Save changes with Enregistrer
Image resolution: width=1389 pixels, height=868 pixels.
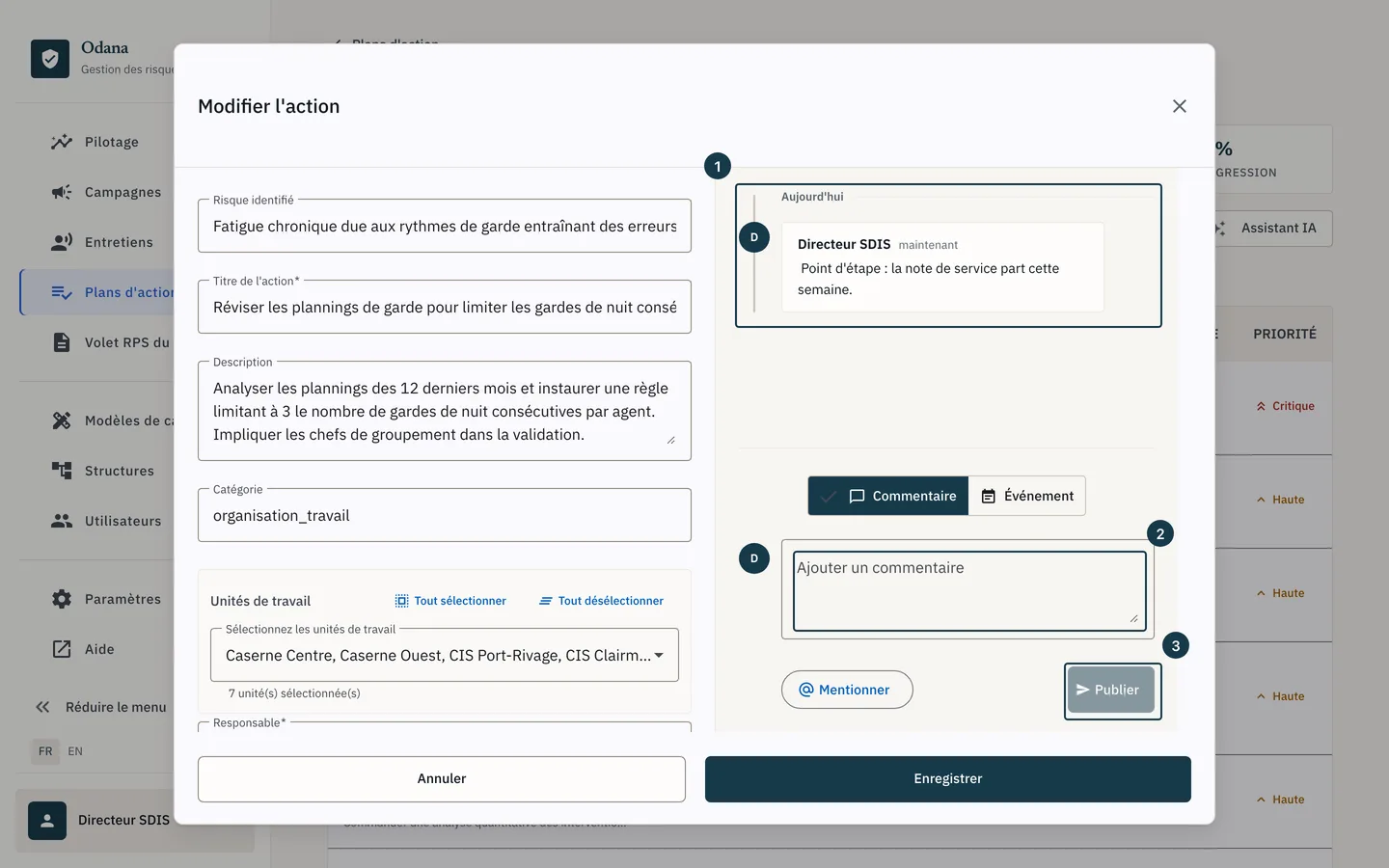948,779
